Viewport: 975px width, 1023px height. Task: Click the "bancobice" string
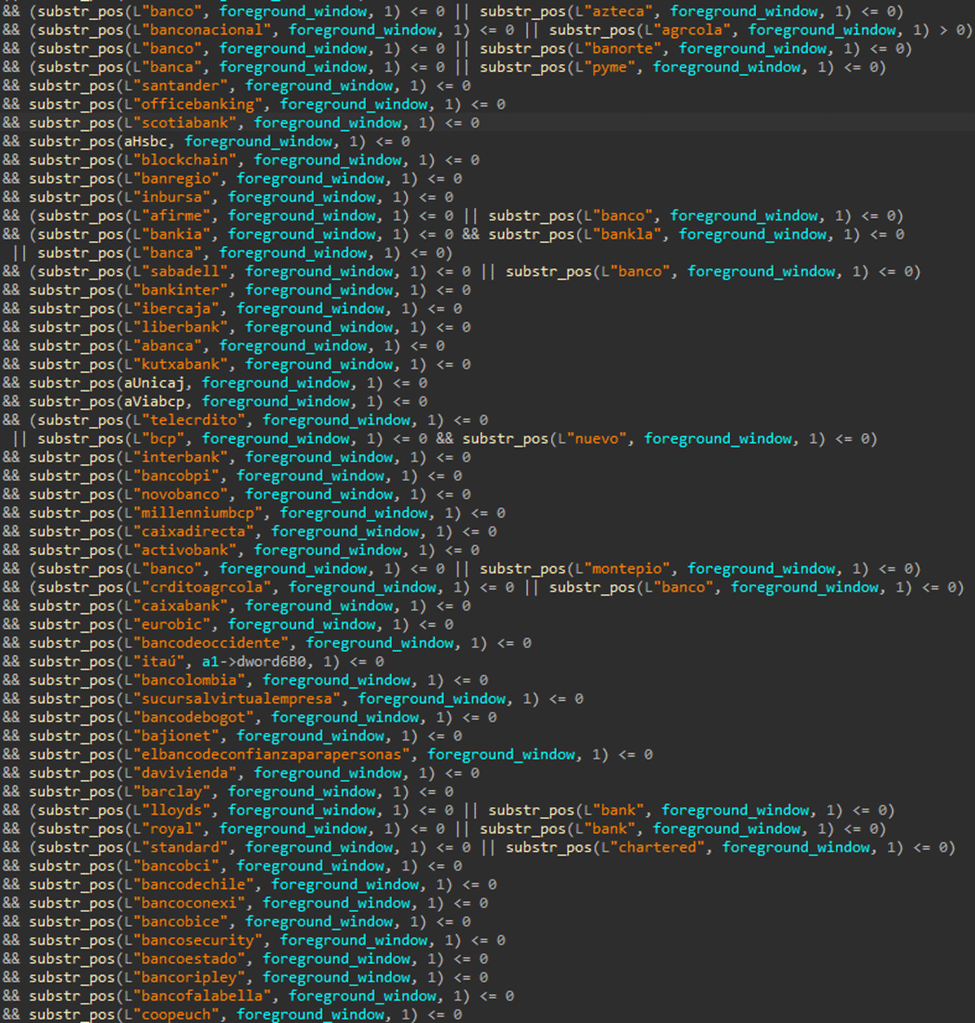[x=180, y=923]
